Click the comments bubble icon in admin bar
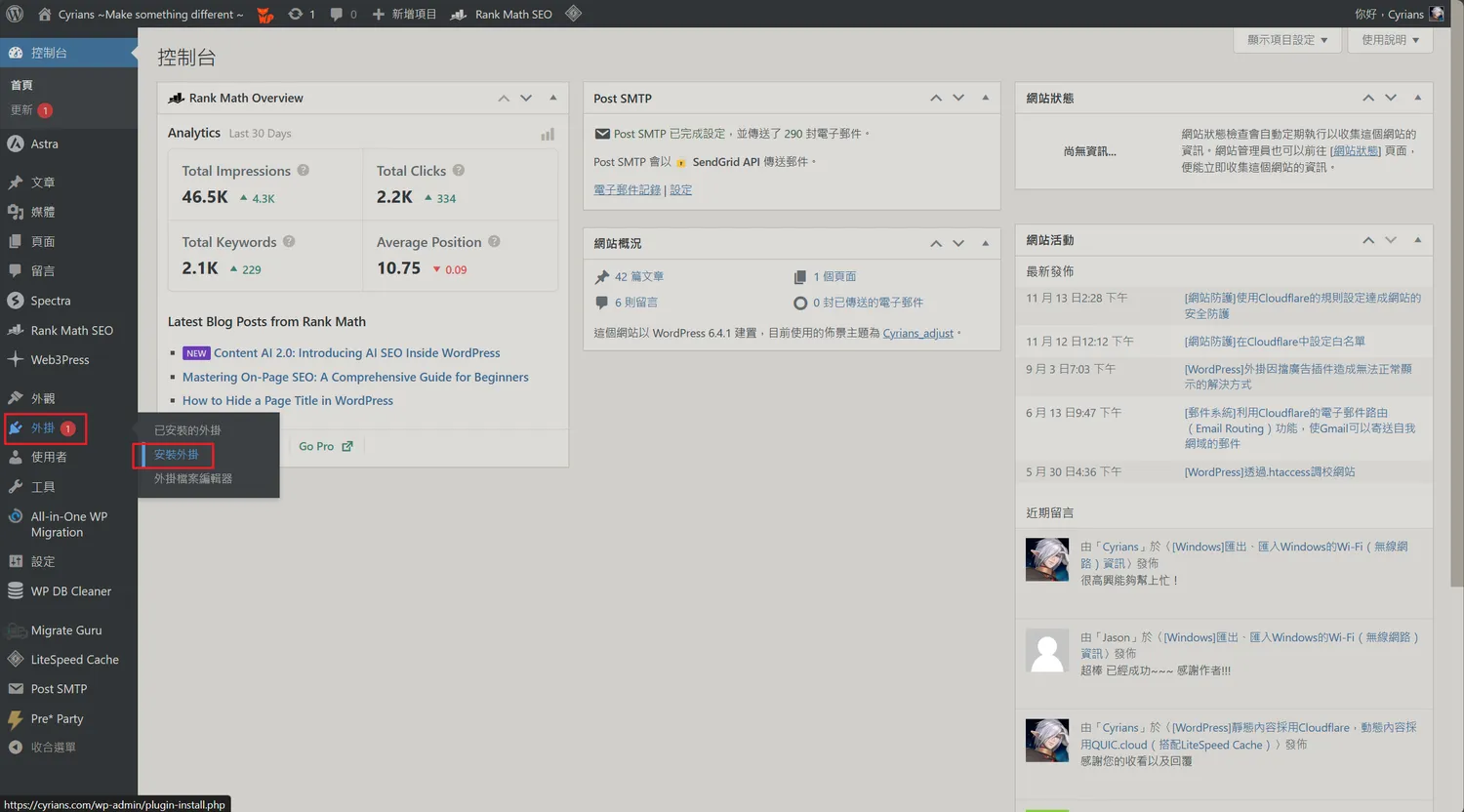Image resolution: width=1464 pixels, height=812 pixels. click(x=337, y=15)
